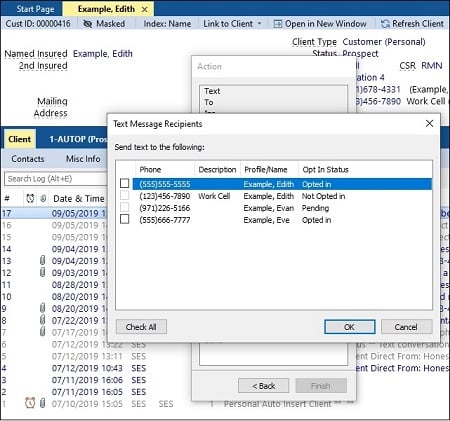Image resolution: width=450 pixels, height=421 pixels.
Task: Click the Refresh Client icon
Action: click(385, 24)
